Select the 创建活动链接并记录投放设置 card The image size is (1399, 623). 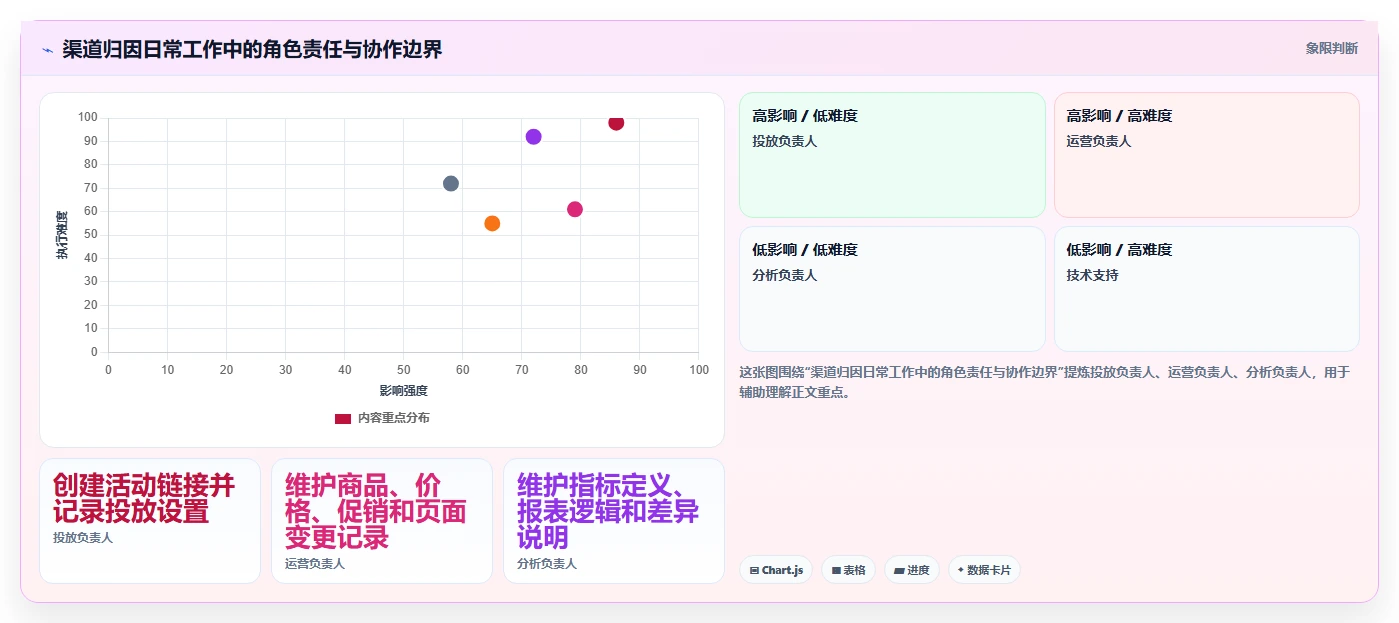coord(150,521)
